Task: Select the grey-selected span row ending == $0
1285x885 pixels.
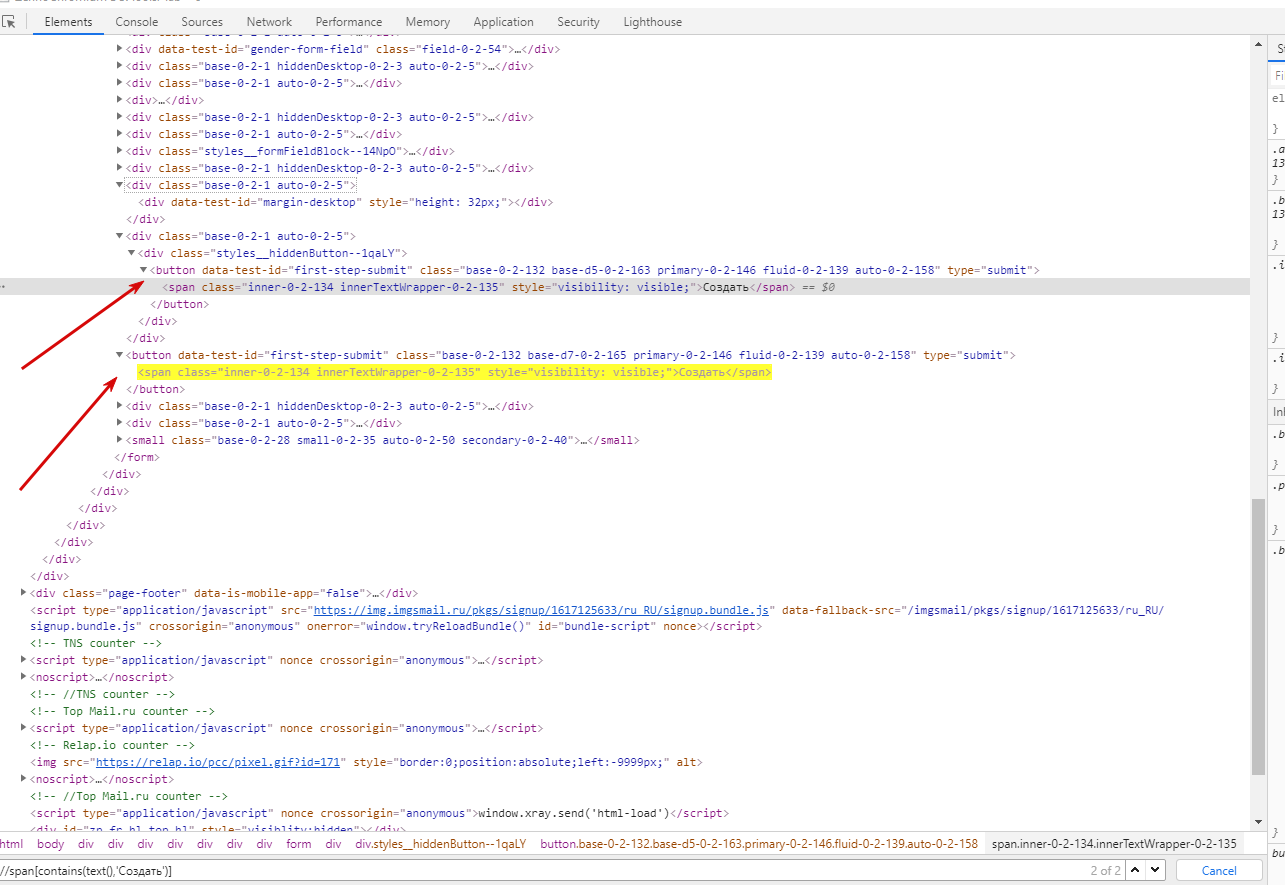Action: [625, 287]
